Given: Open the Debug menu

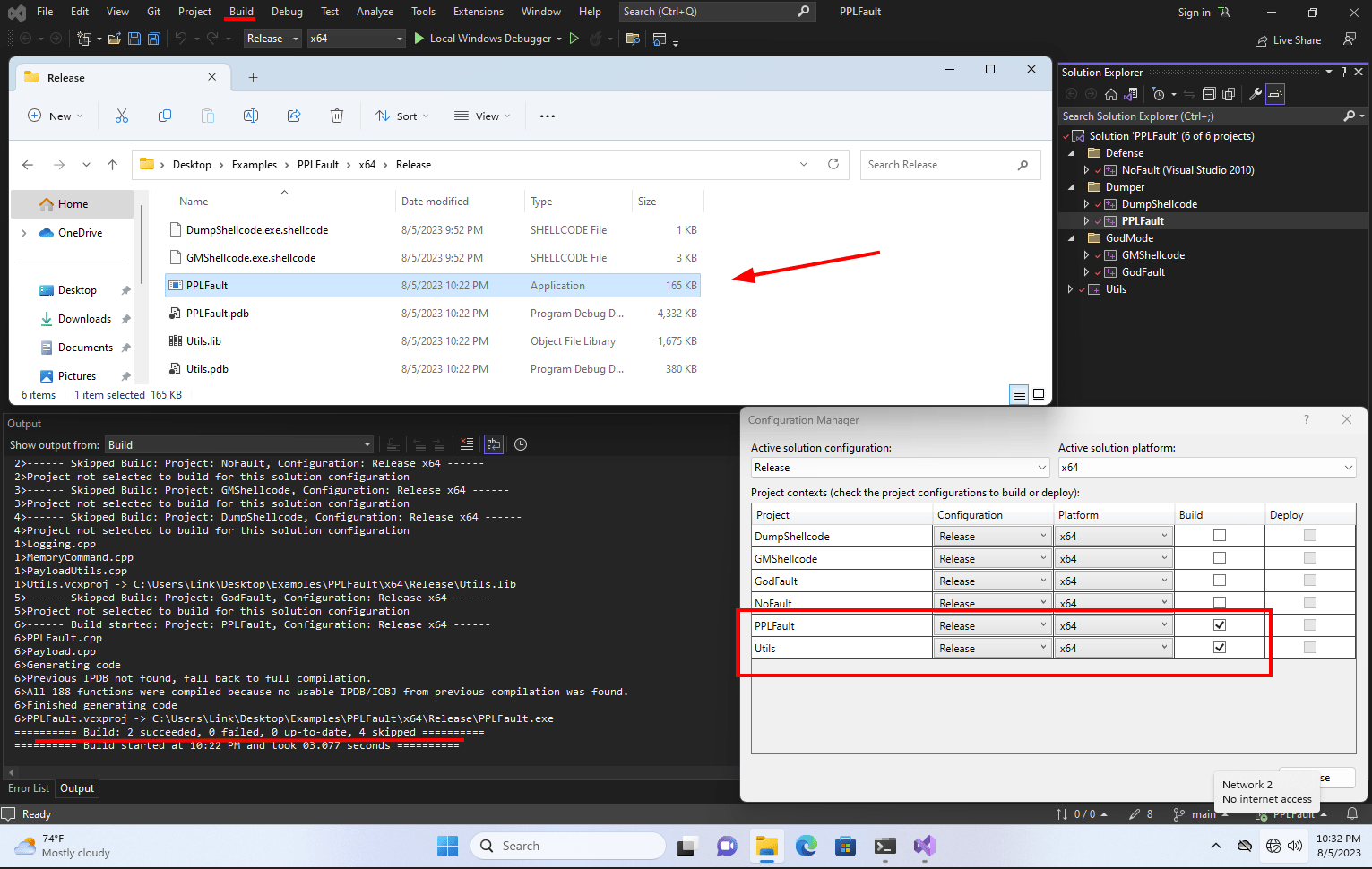Looking at the screenshot, I should (287, 12).
